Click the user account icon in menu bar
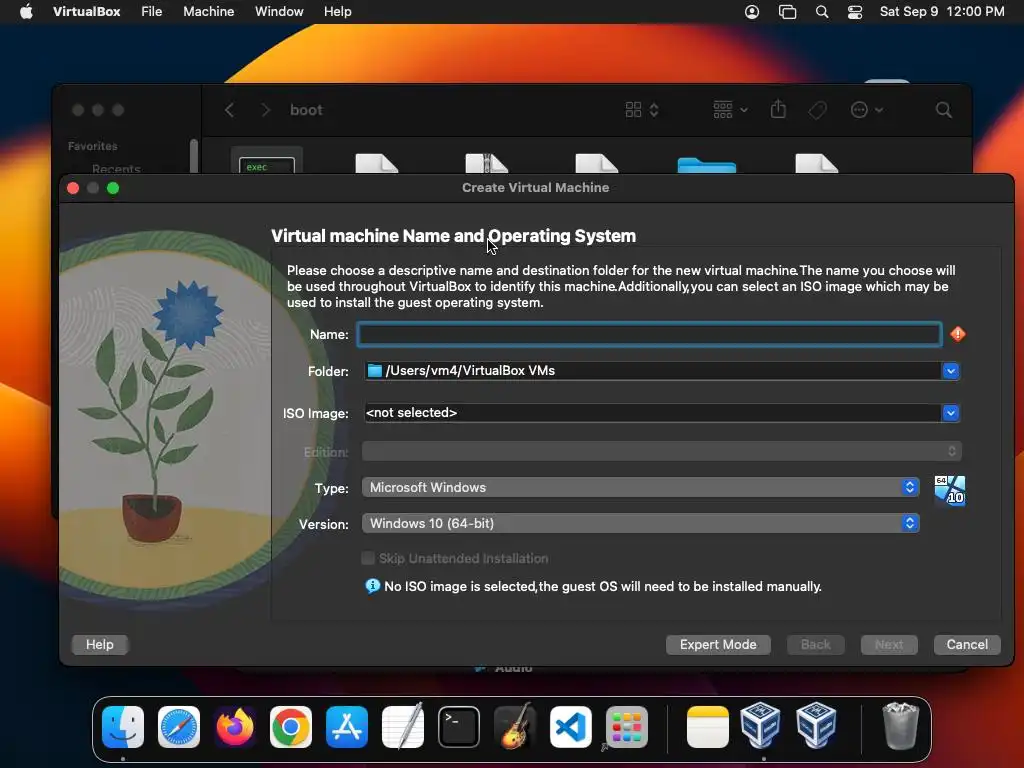The image size is (1024, 768). click(752, 12)
